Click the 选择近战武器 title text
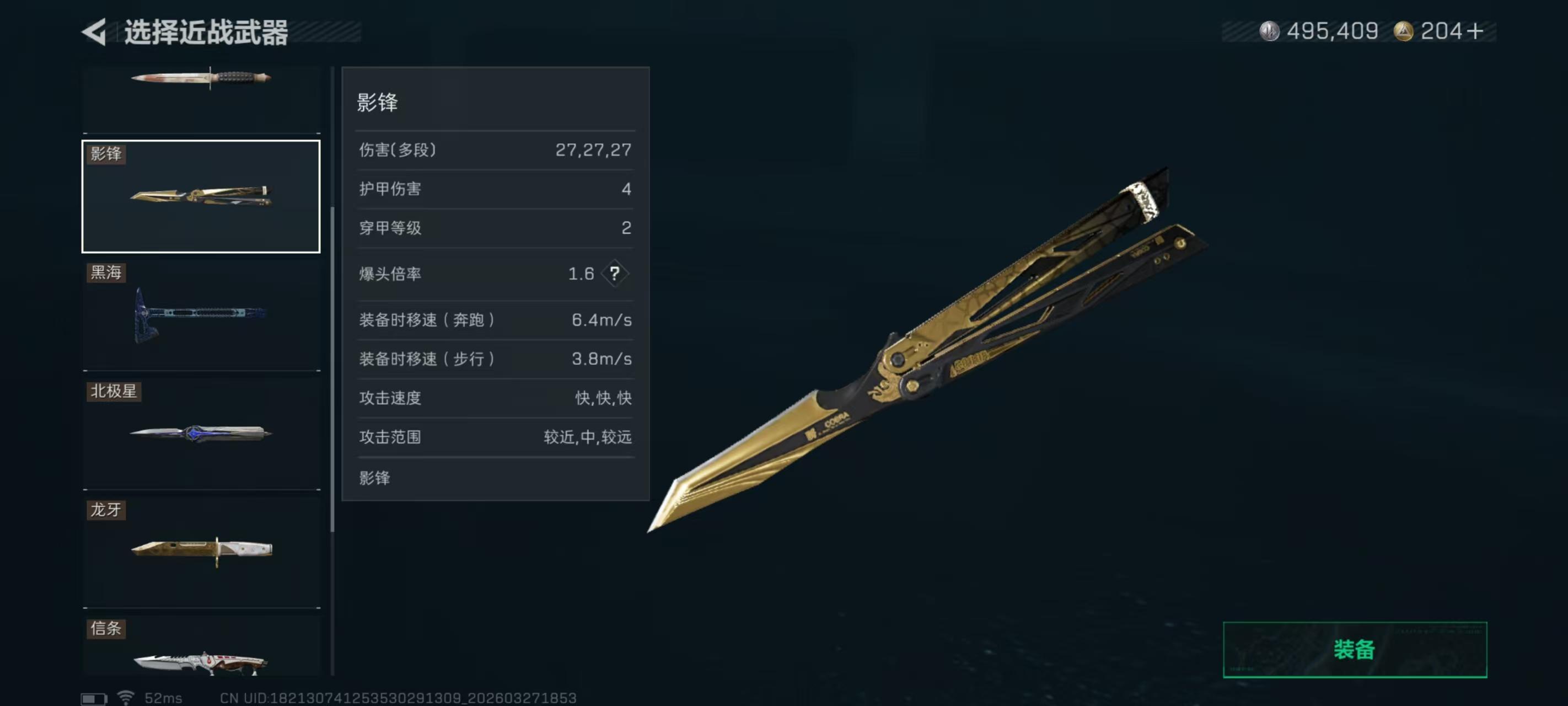Viewport: 1568px width, 706px height. coord(206,33)
